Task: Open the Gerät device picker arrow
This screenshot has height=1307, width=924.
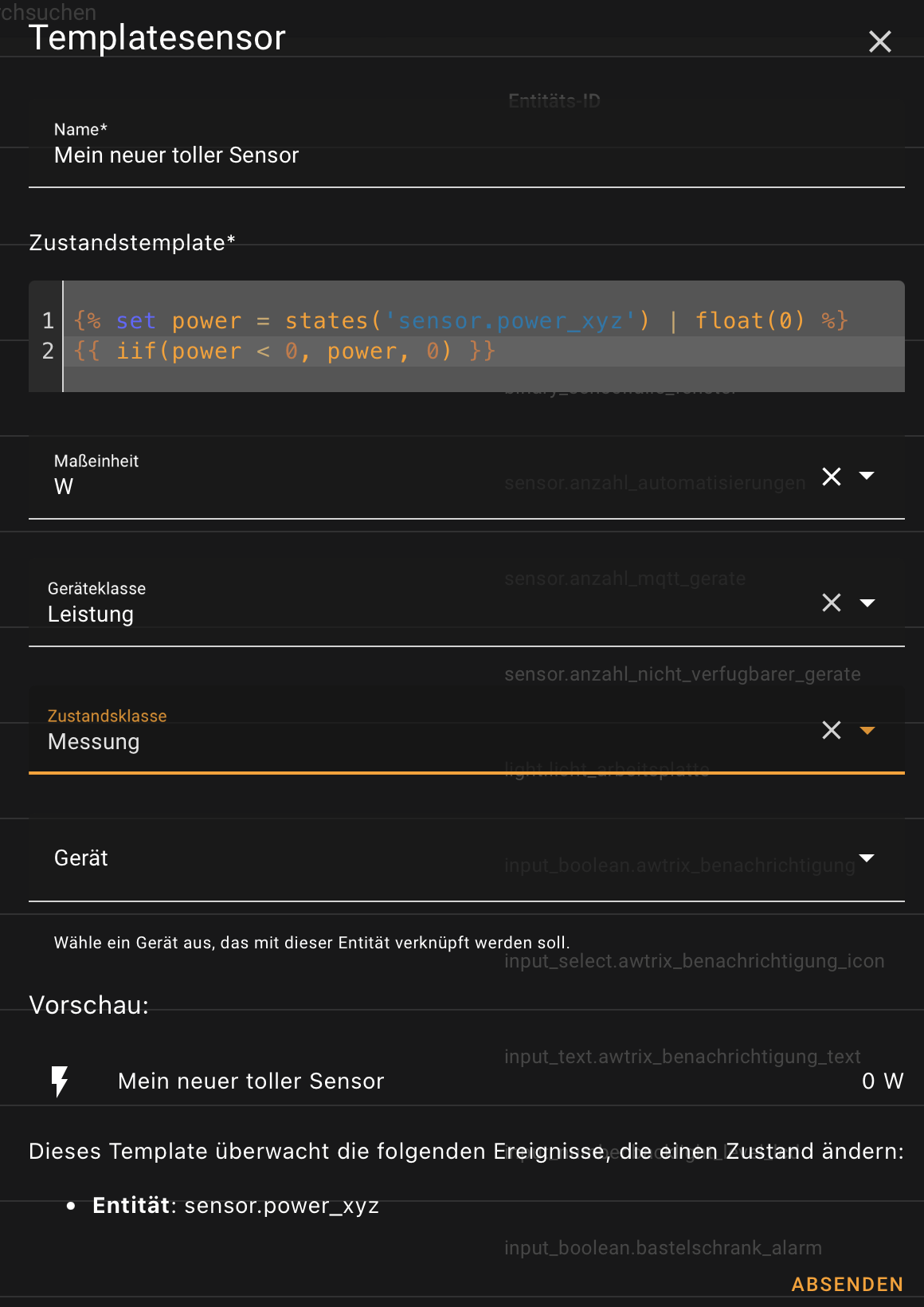Action: pyautogui.click(x=867, y=858)
